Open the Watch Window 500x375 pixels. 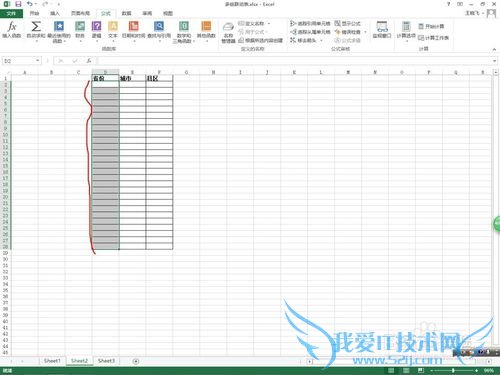(382, 30)
